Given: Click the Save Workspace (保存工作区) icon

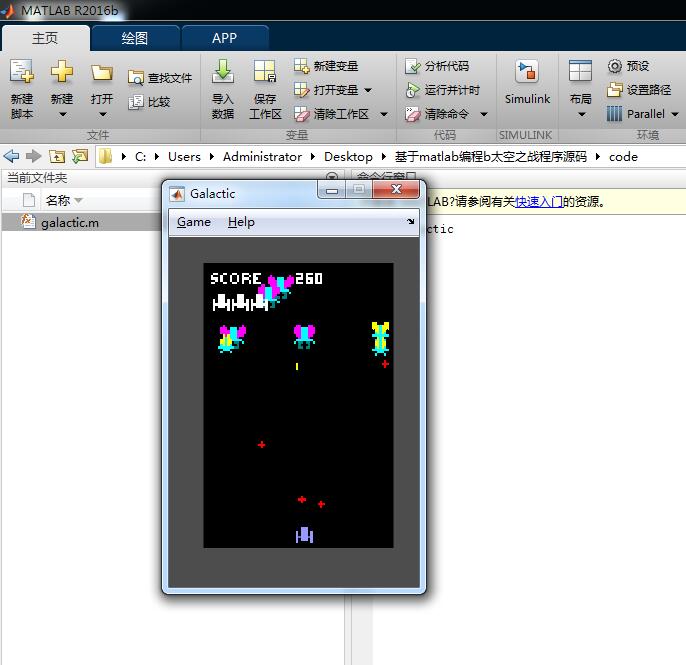Looking at the screenshot, I should pos(265,71).
